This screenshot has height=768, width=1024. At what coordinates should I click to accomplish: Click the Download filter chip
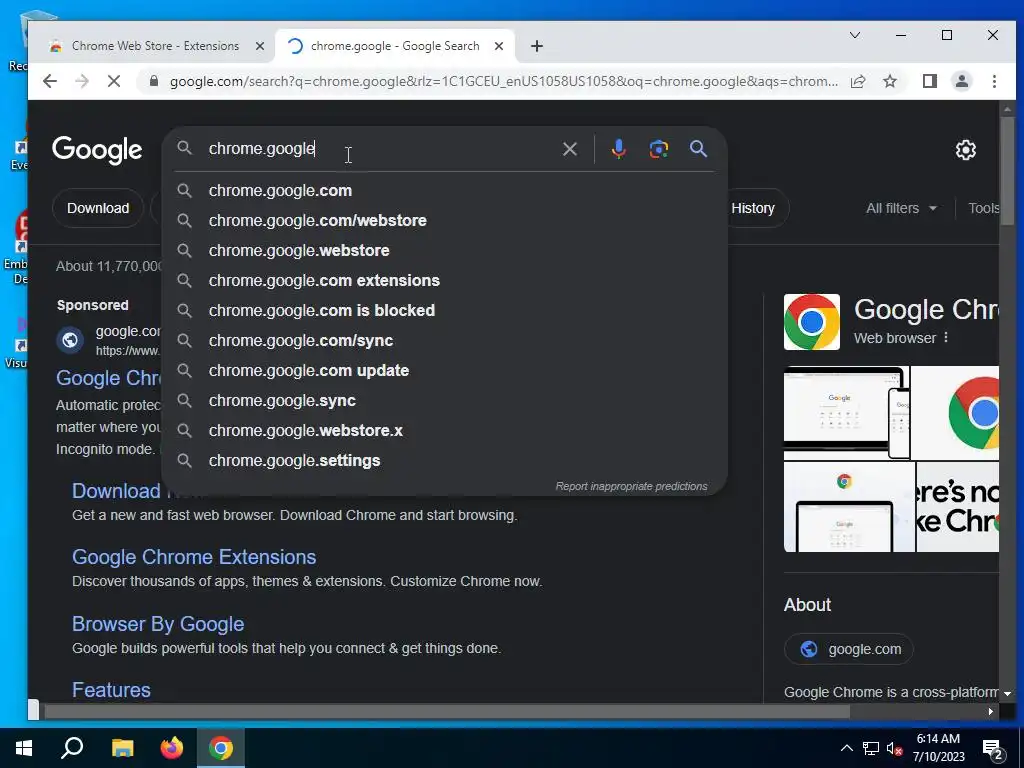point(98,208)
